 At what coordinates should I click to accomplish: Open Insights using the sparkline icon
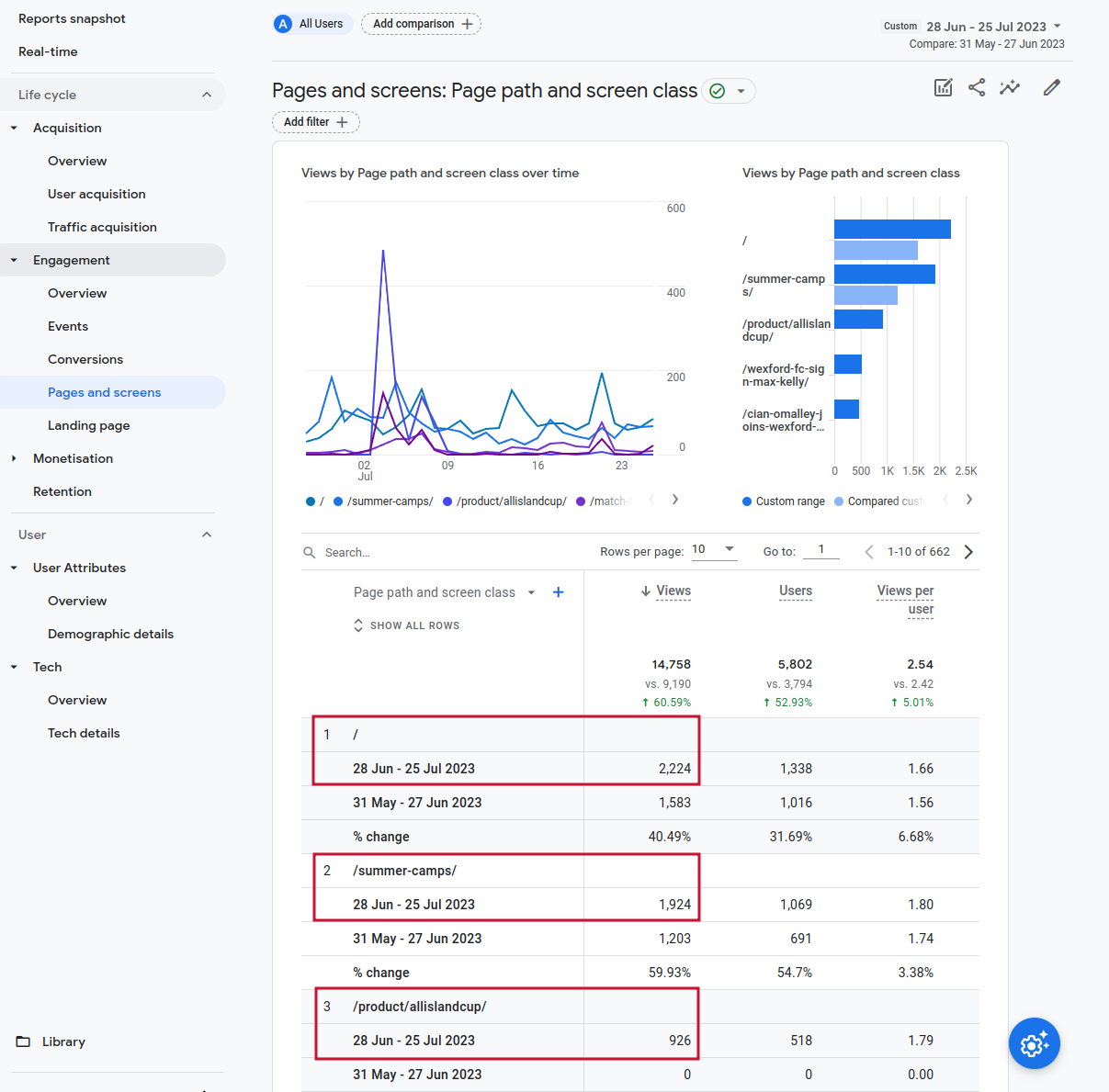[1011, 87]
